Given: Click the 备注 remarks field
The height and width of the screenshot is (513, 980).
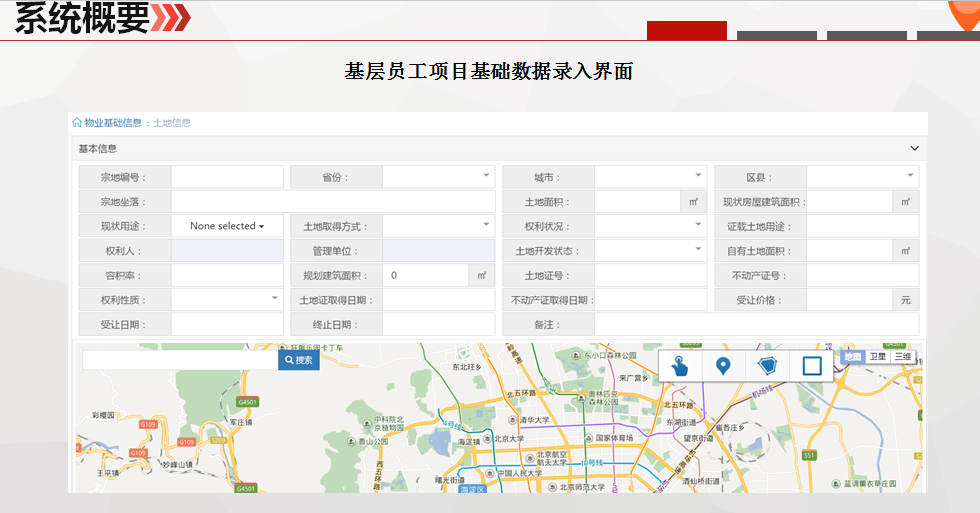Looking at the screenshot, I should [x=756, y=325].
